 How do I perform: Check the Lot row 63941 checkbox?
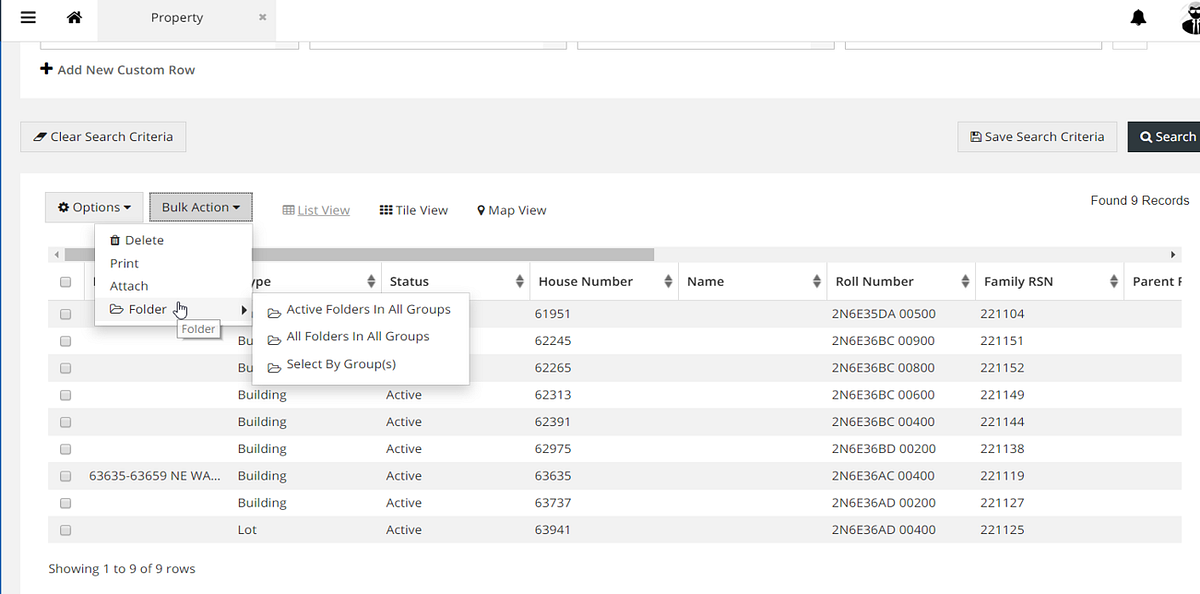pos(65,530)
